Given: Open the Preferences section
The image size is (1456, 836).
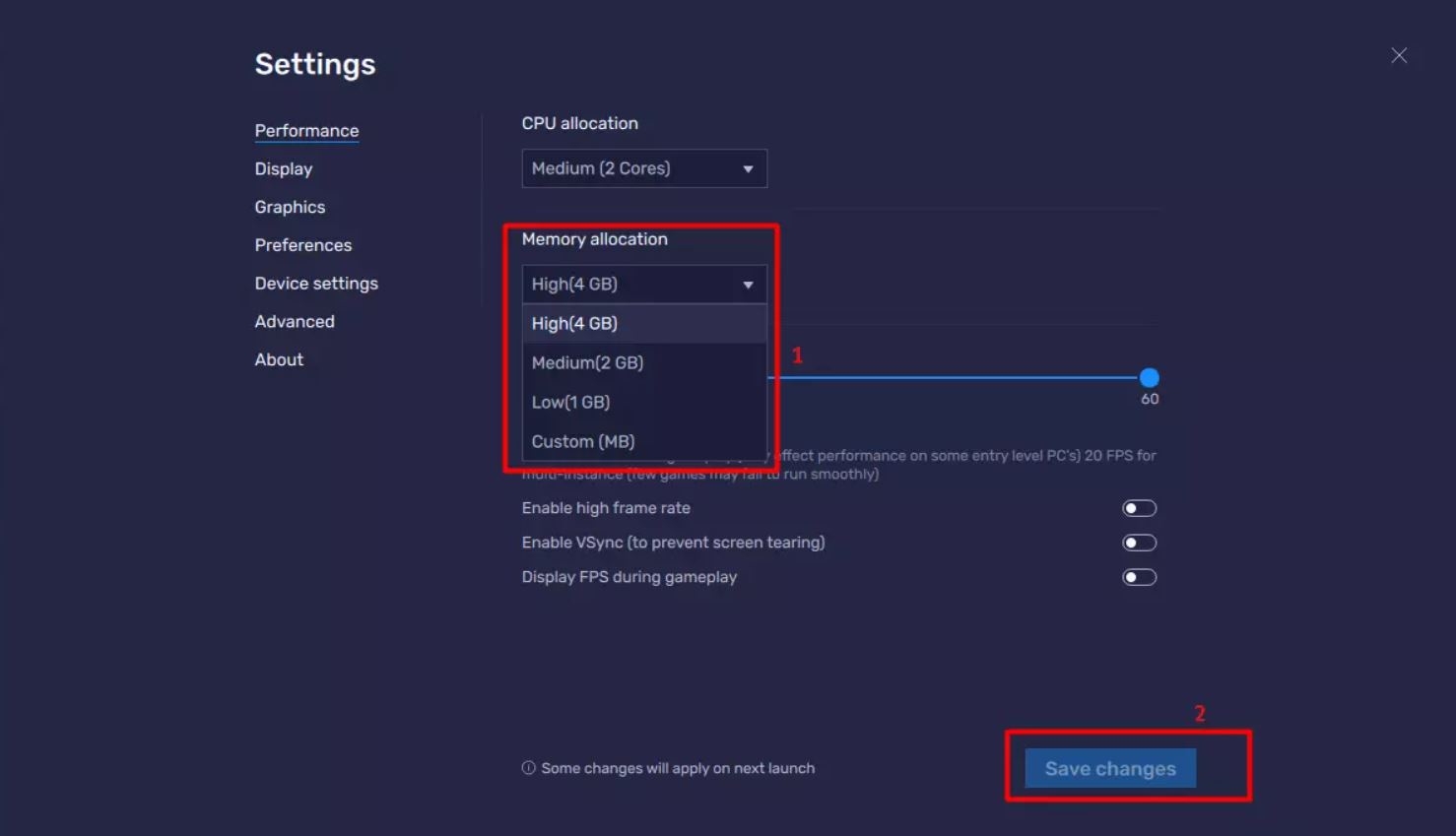Looking at the screenshot, I should [303, 245].
